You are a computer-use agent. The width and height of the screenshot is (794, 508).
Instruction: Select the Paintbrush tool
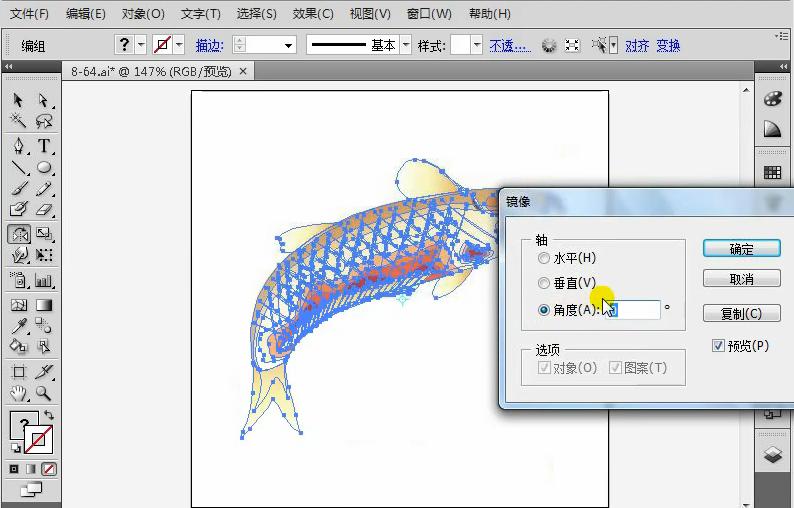point(18,188)
